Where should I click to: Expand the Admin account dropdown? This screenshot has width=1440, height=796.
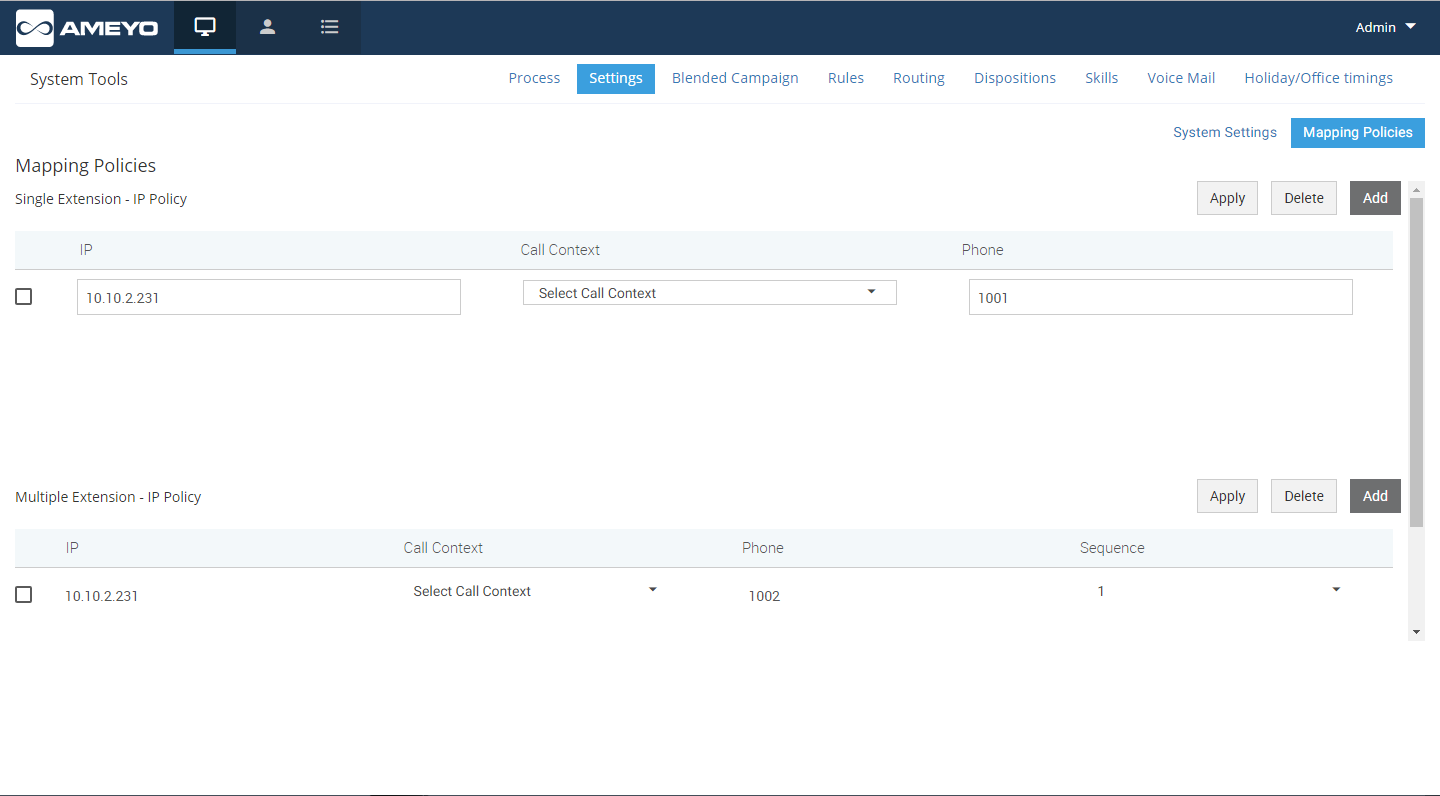click(x=1385, y=27)
